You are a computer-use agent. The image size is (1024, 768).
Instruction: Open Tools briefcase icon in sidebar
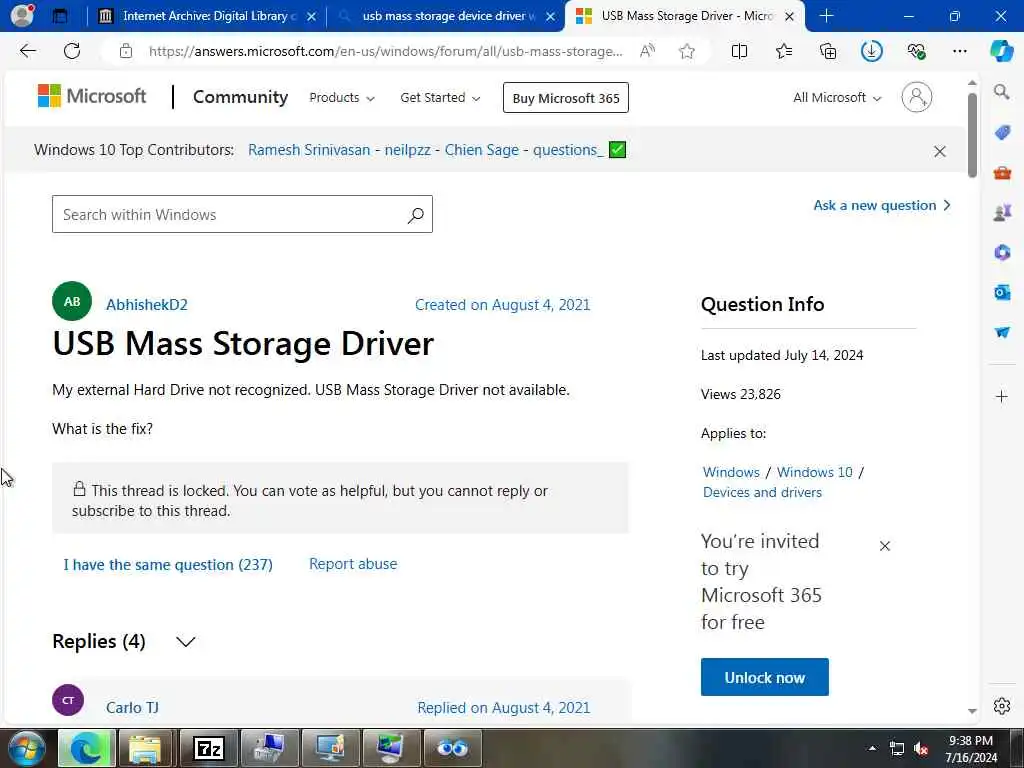click(x=1002, y=172)
